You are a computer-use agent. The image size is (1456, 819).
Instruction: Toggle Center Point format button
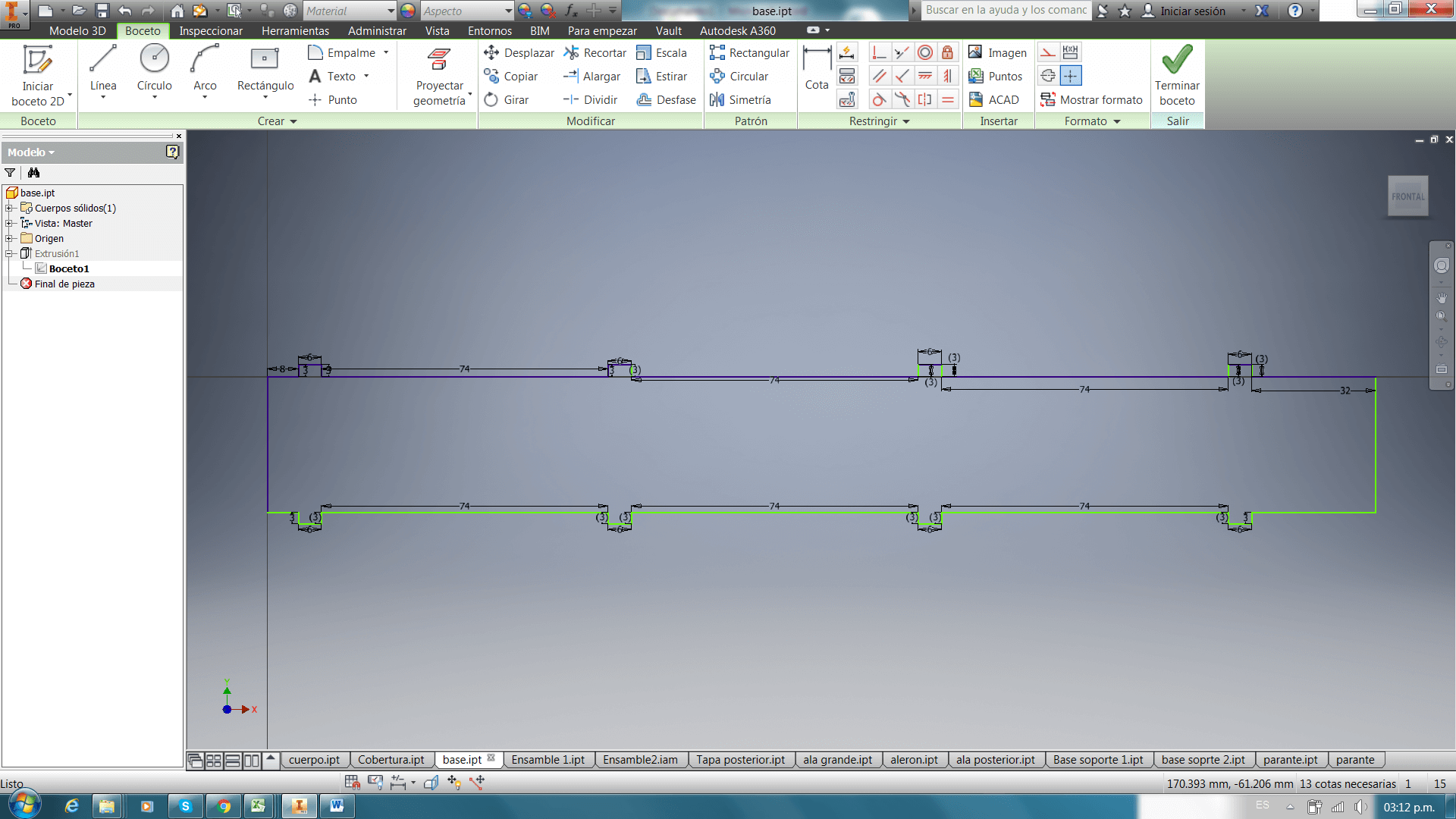click(1071, 76)
